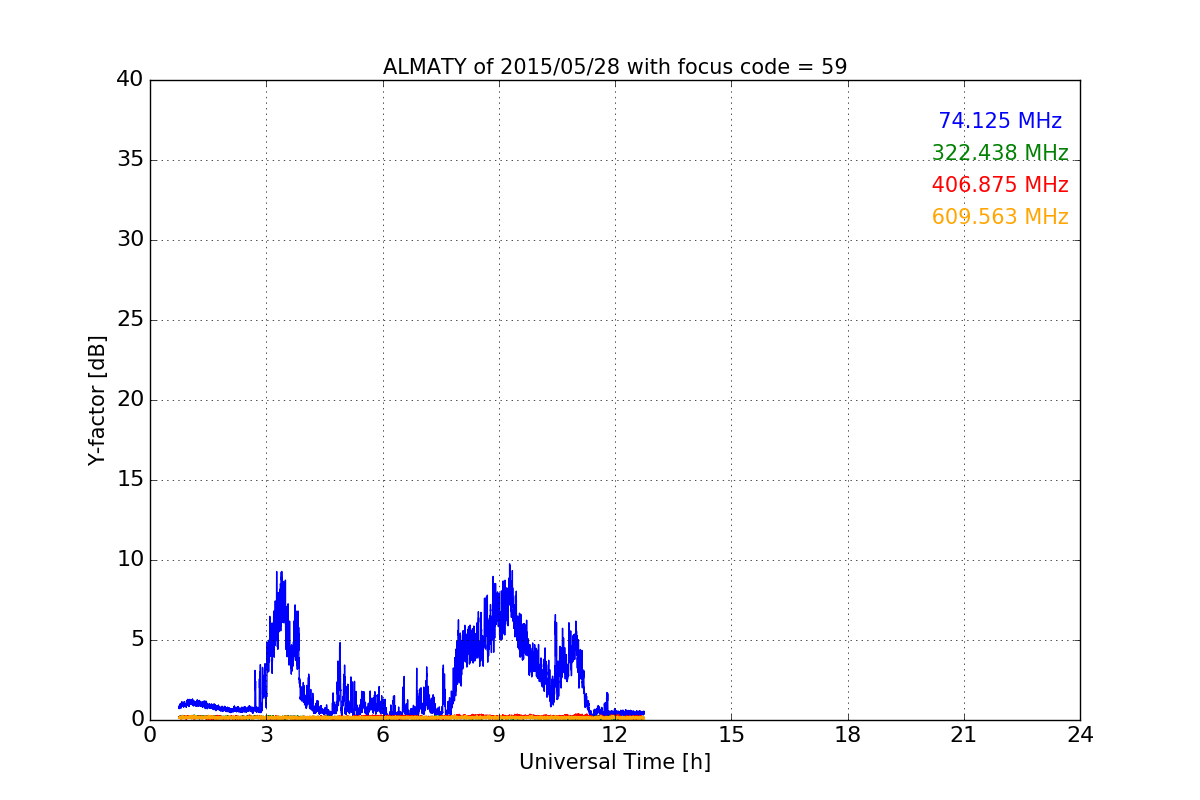The width and height of the screenshot is (1200, 800).
Task: Click x-axis tick label 3
Action: 266,734
